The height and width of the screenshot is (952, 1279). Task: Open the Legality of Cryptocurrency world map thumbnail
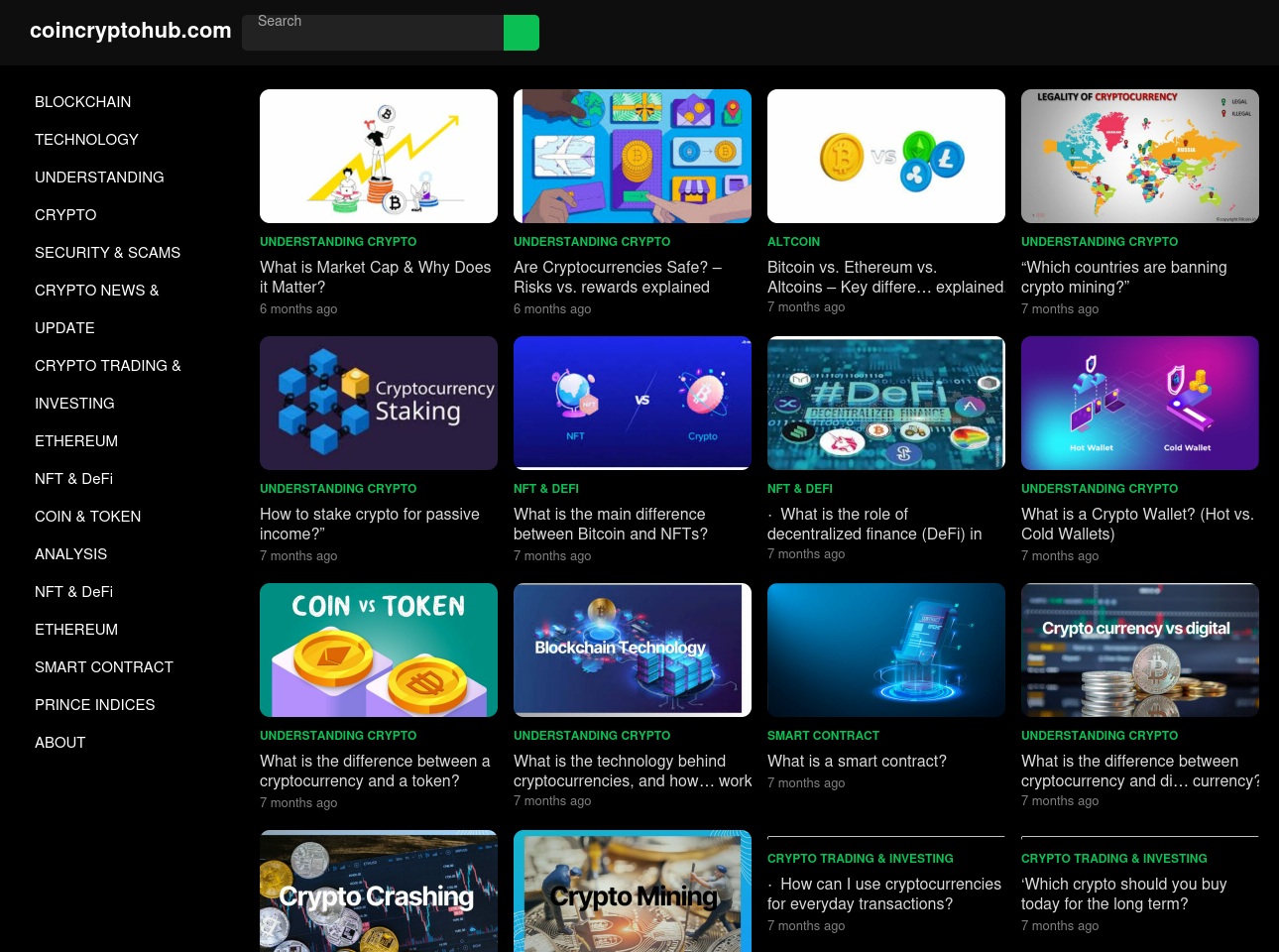tap(1140, 157)
